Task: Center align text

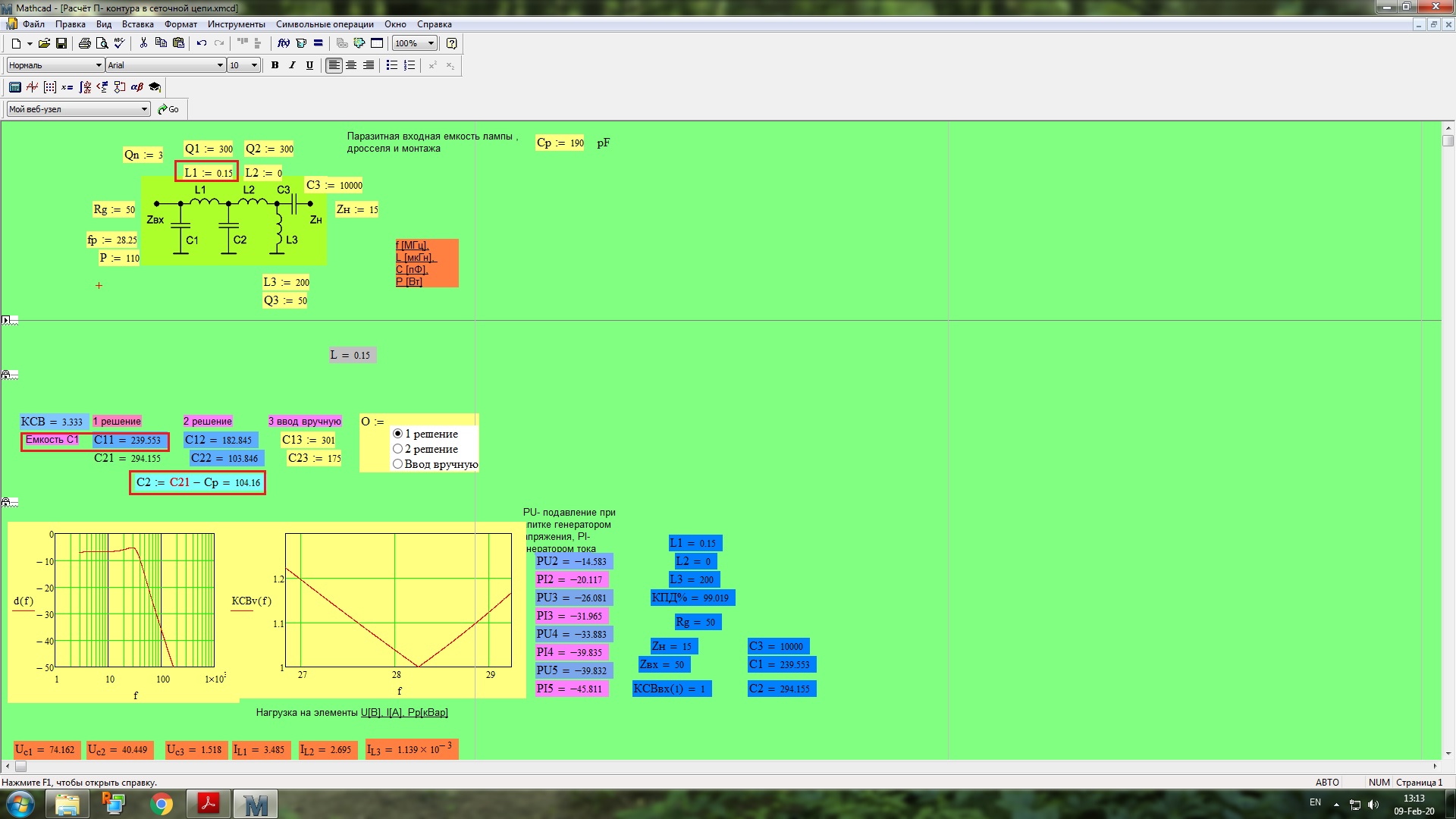Action: (351, 65)
